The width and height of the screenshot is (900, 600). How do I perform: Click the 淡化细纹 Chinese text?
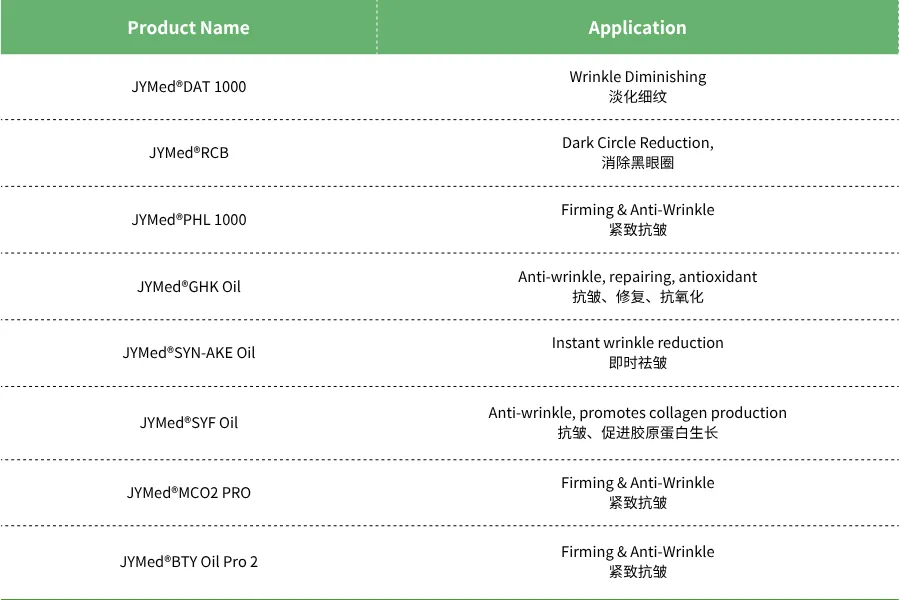tap(638, 97)
